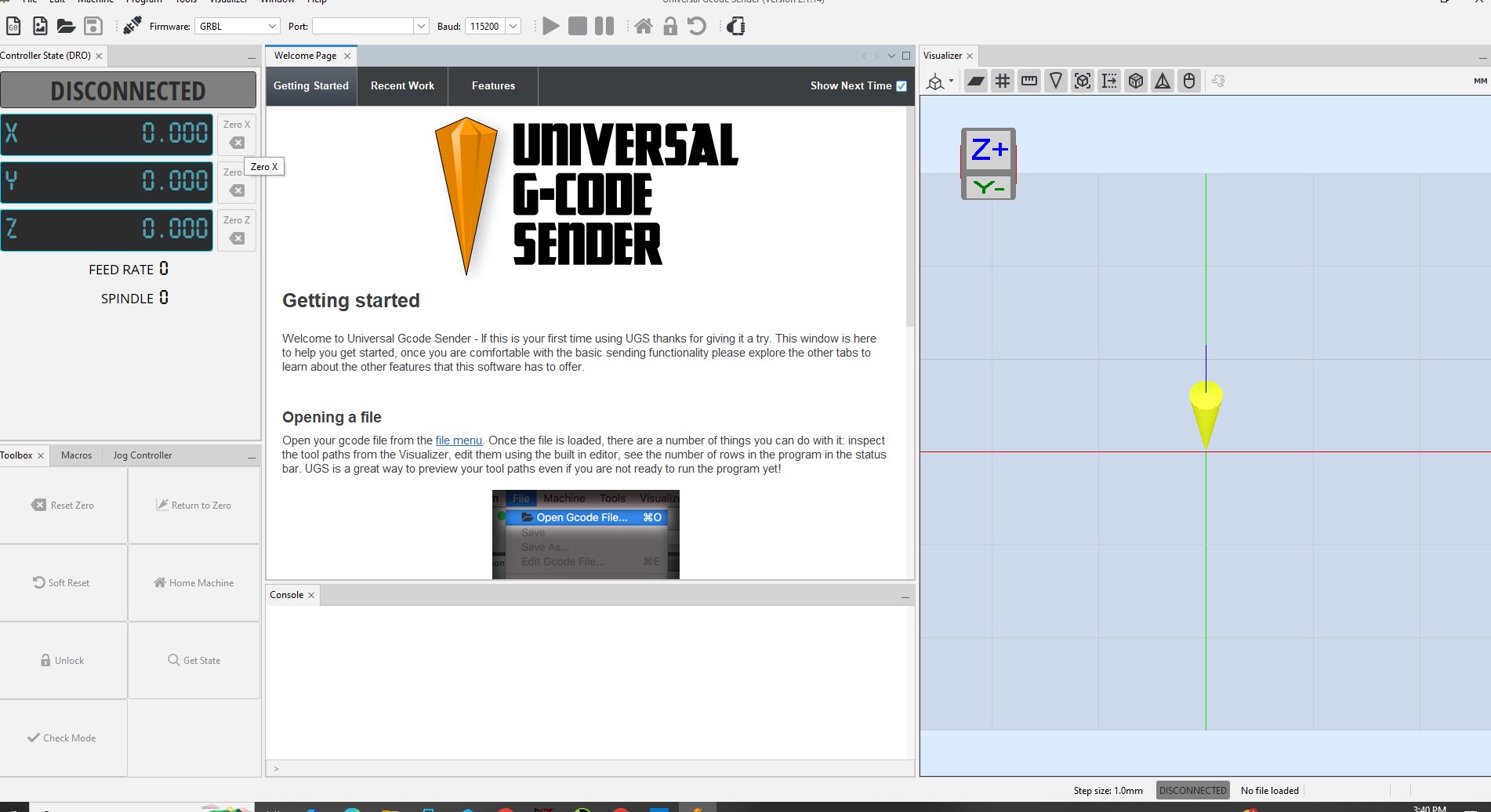This screenshot has width=1491, height=812.
Task: Toggle the visualizer plane display icon
Action: point(975,81)
